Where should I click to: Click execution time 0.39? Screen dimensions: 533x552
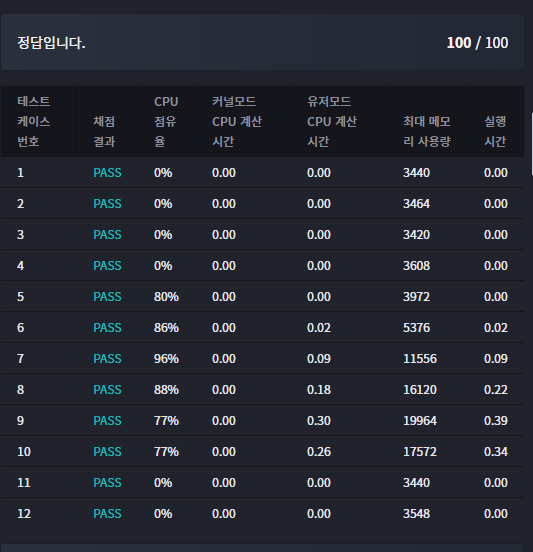(496, 421)
